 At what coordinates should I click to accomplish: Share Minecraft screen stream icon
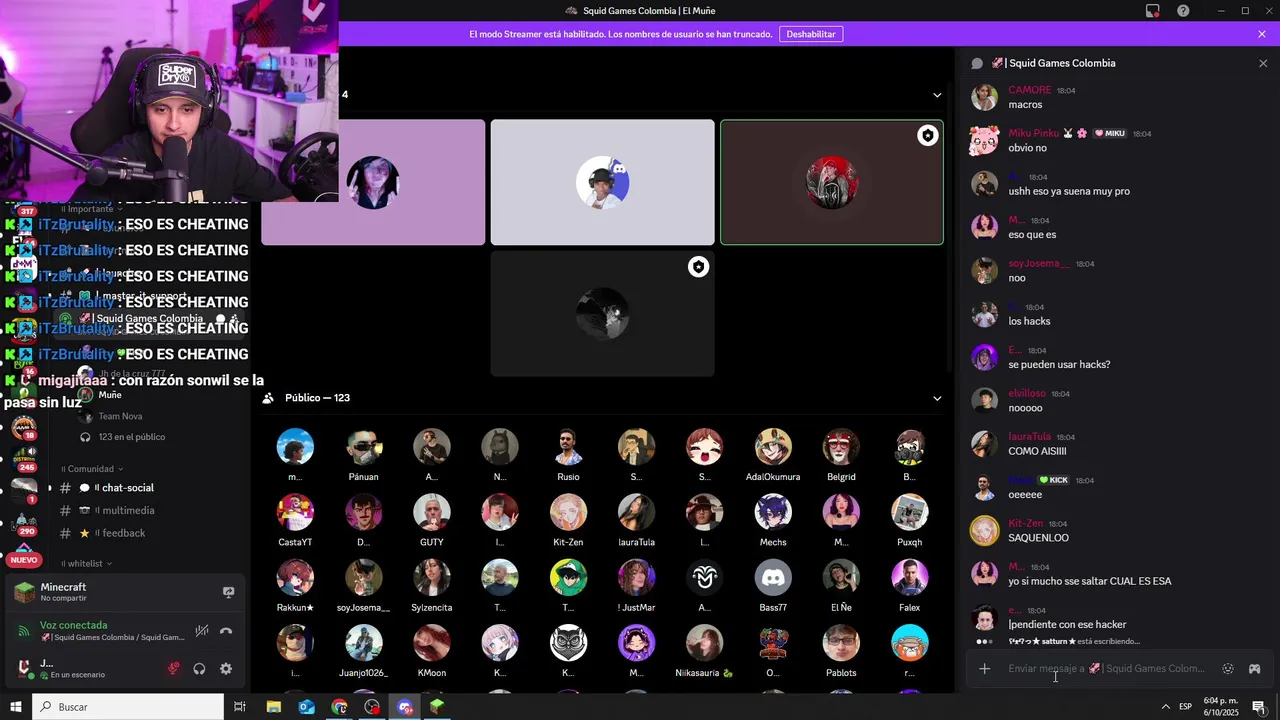pos(228,592)
